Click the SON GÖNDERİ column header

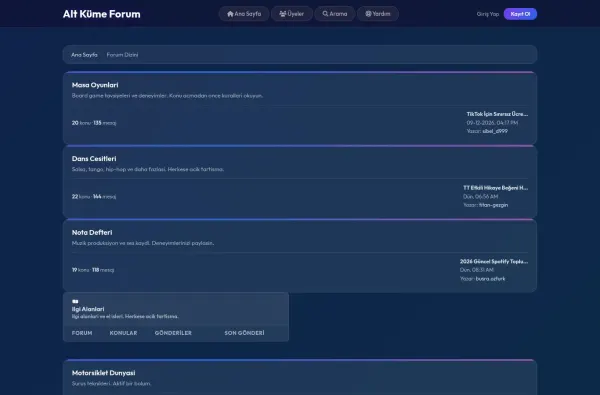pyautogui.click(x=244, y=333)
